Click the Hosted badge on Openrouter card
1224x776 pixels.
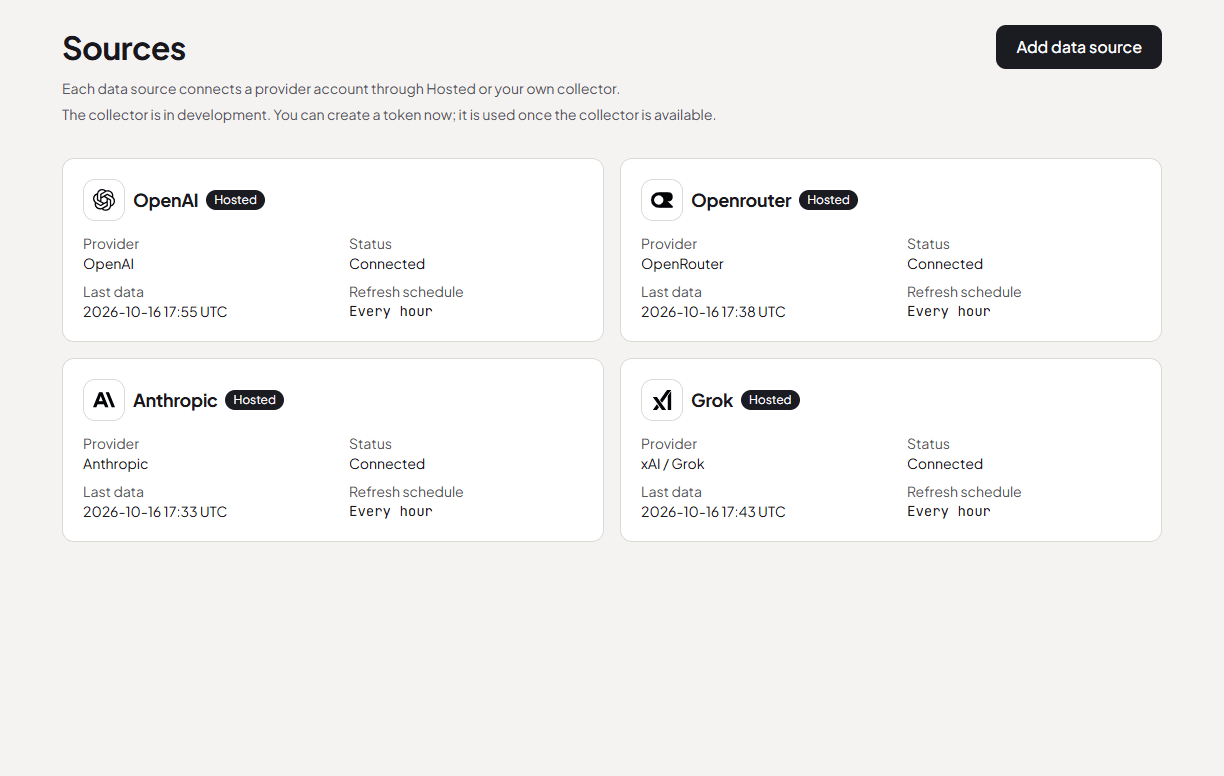pos(828,200)
